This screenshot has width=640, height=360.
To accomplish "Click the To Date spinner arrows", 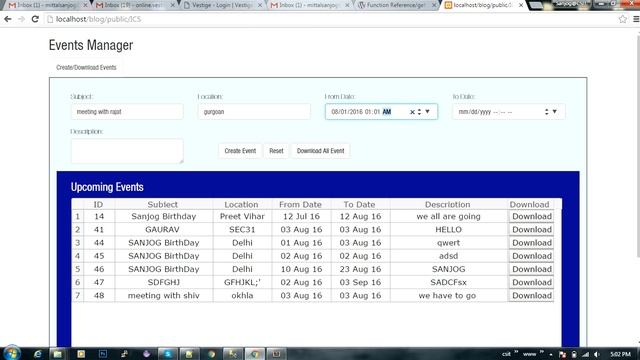I will point(547,111).
